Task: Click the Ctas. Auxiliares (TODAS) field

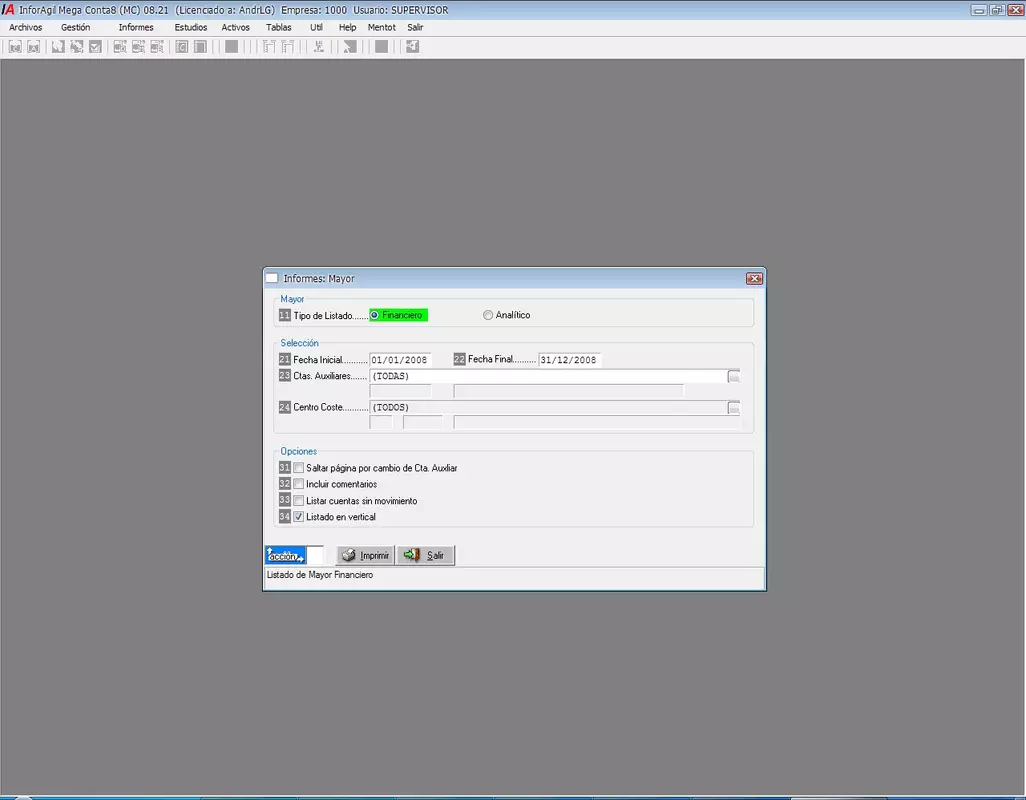Action: (x=548, y=376)
